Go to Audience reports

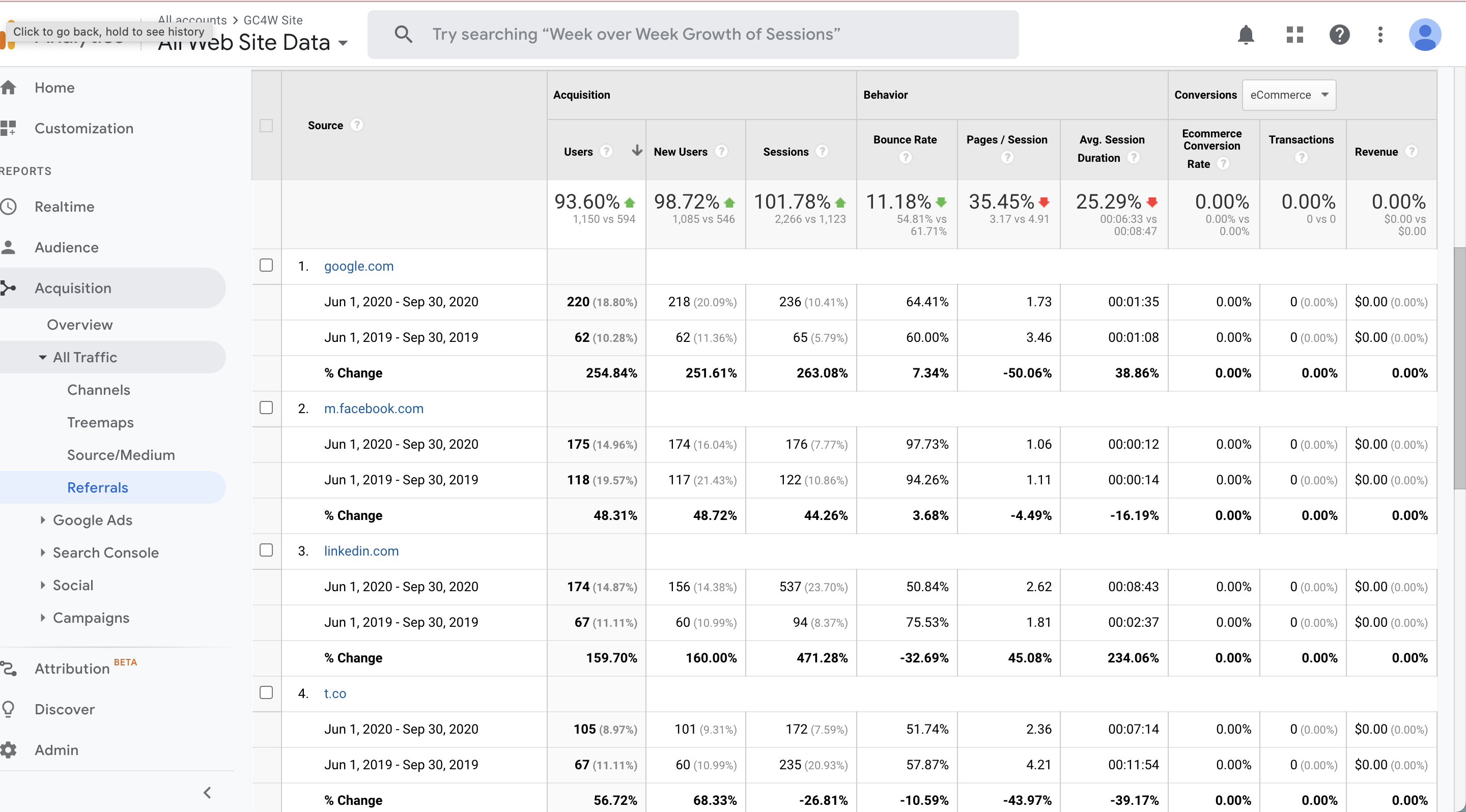click(67, 247)
